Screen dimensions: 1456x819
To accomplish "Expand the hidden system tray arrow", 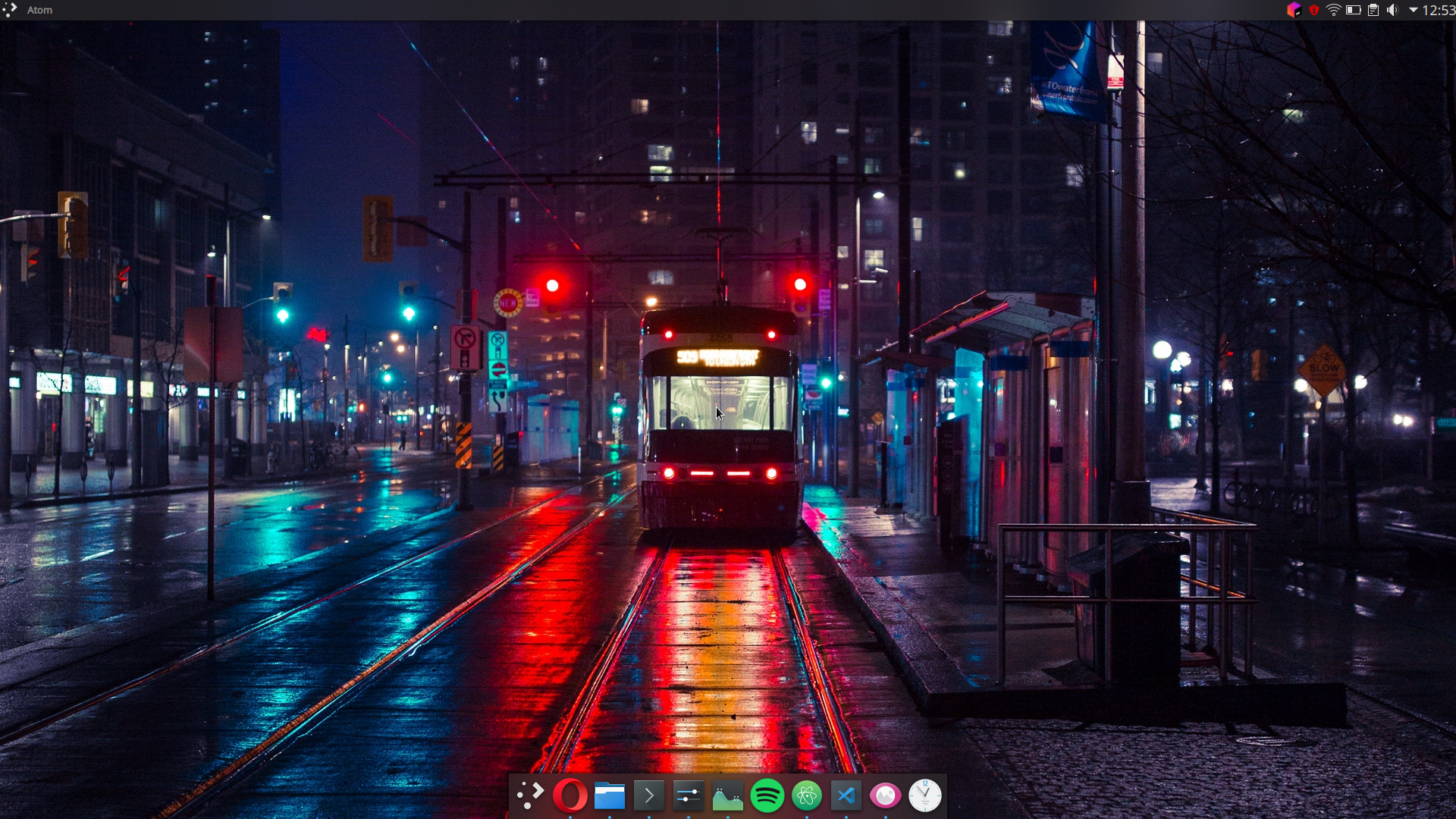I will click(1413, 10).
